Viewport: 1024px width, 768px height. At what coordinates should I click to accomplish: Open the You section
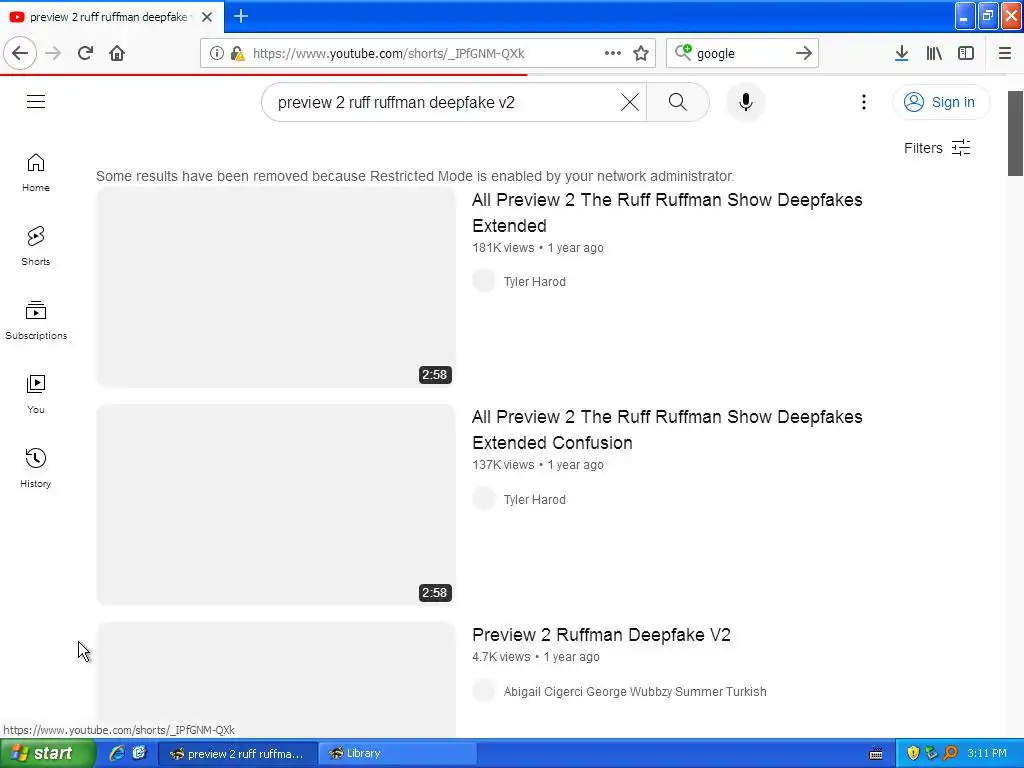36,394
